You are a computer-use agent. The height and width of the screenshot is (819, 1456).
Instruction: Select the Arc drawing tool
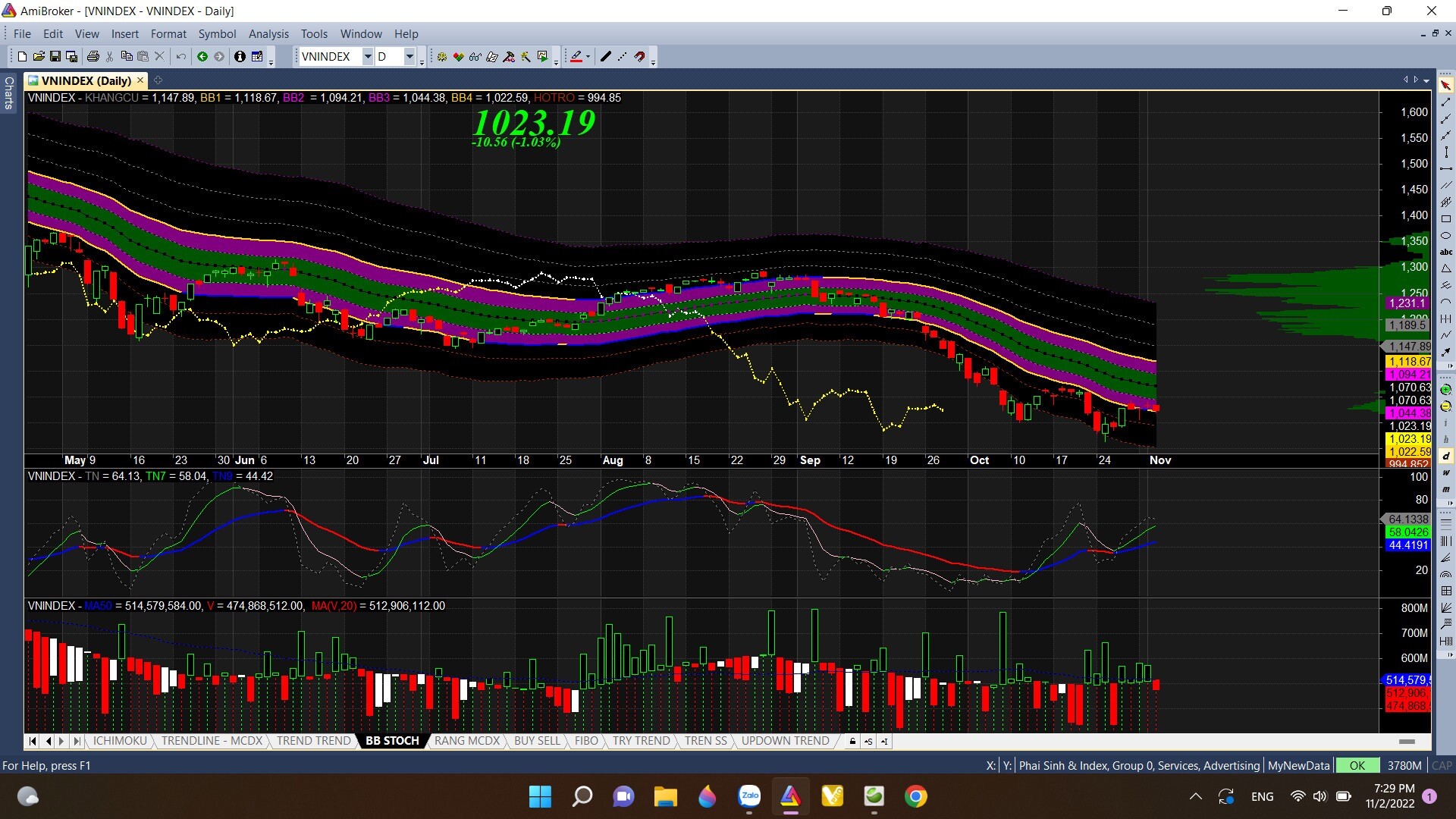pyautogui.click(x=1445, y=301)
